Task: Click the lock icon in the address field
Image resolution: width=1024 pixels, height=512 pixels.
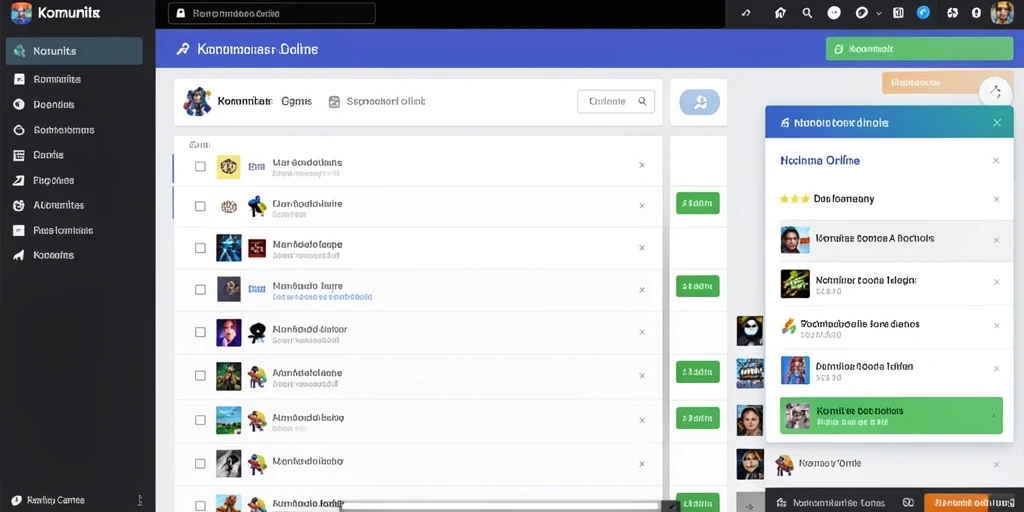Action: pos(181,13)
